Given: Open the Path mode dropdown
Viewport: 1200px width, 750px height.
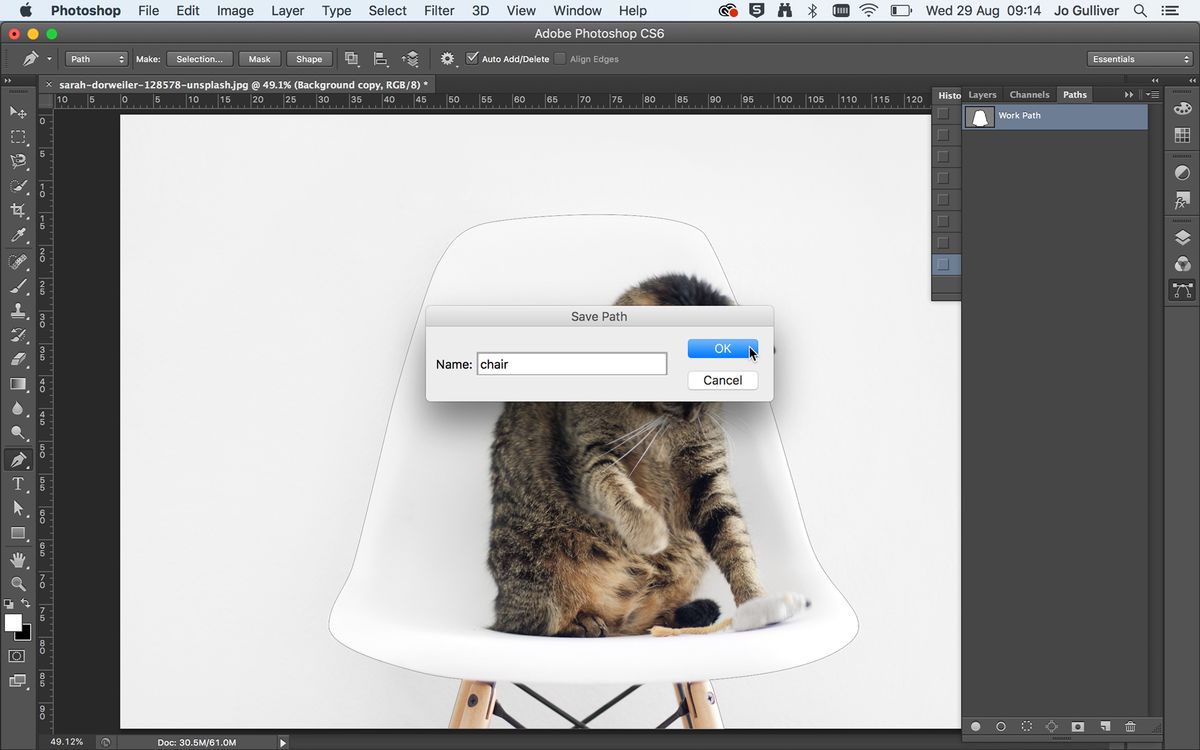Looking at the screenshot, I should [97, 59].
